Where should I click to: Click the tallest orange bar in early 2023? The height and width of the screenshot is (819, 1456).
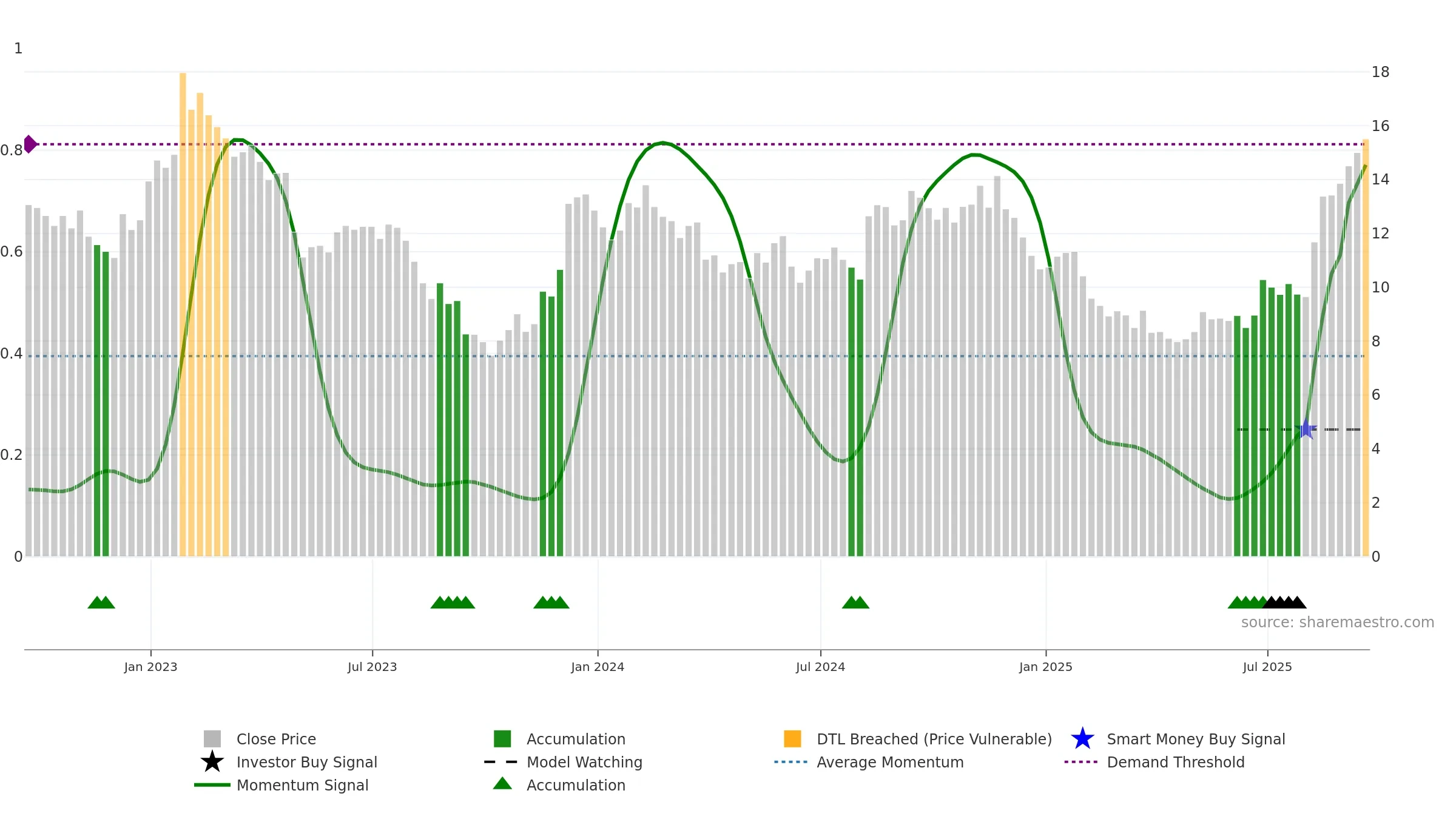[x=183, y=314]
